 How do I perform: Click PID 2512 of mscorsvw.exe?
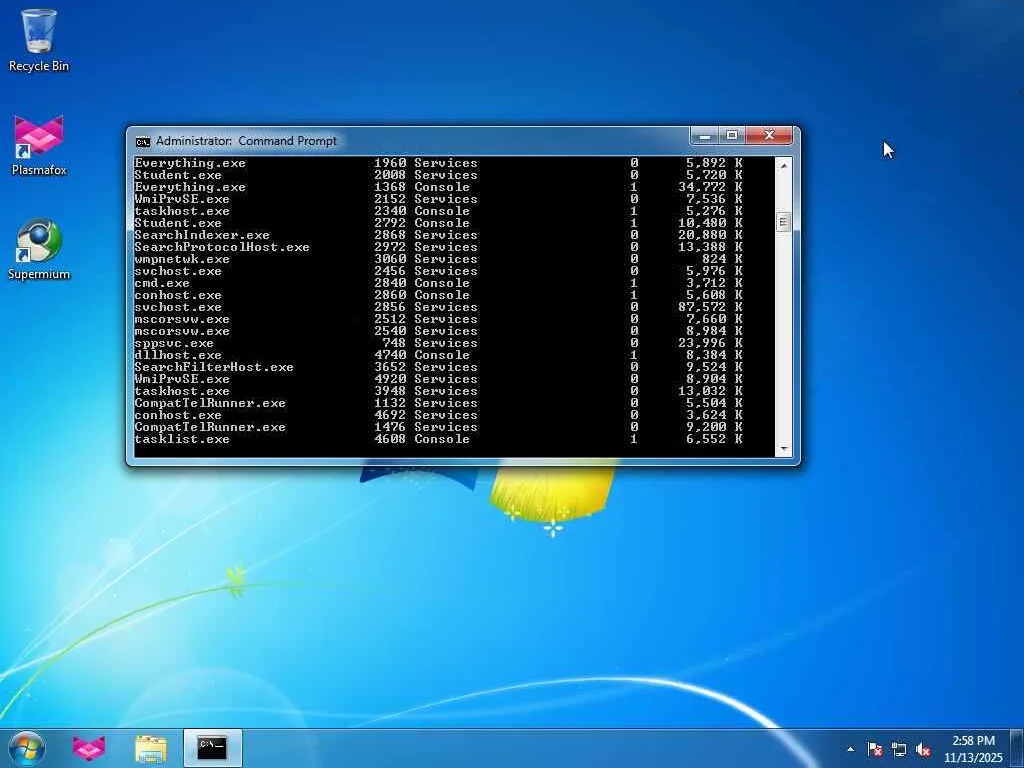tap(390, 319)
